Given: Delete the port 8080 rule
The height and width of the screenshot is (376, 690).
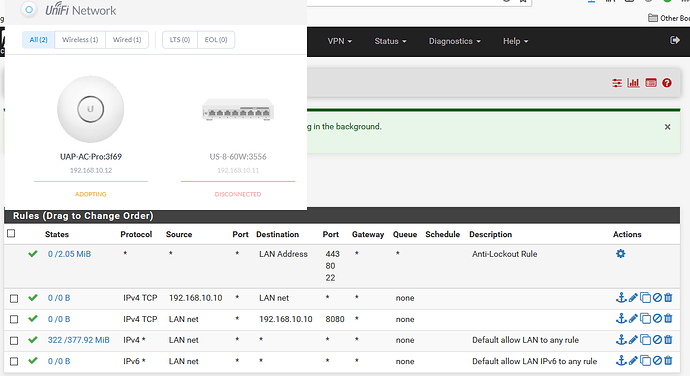Looking at the screenshot, I should [668, 318].
